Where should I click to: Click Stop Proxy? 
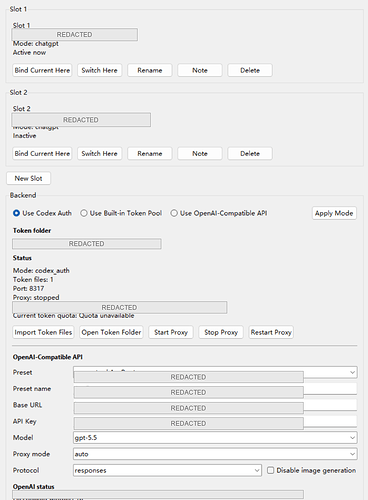[x=221, y=332]
